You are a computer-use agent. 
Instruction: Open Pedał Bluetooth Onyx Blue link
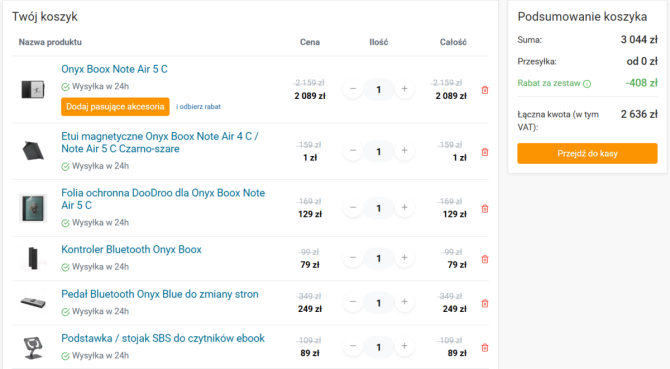[160, 294]
